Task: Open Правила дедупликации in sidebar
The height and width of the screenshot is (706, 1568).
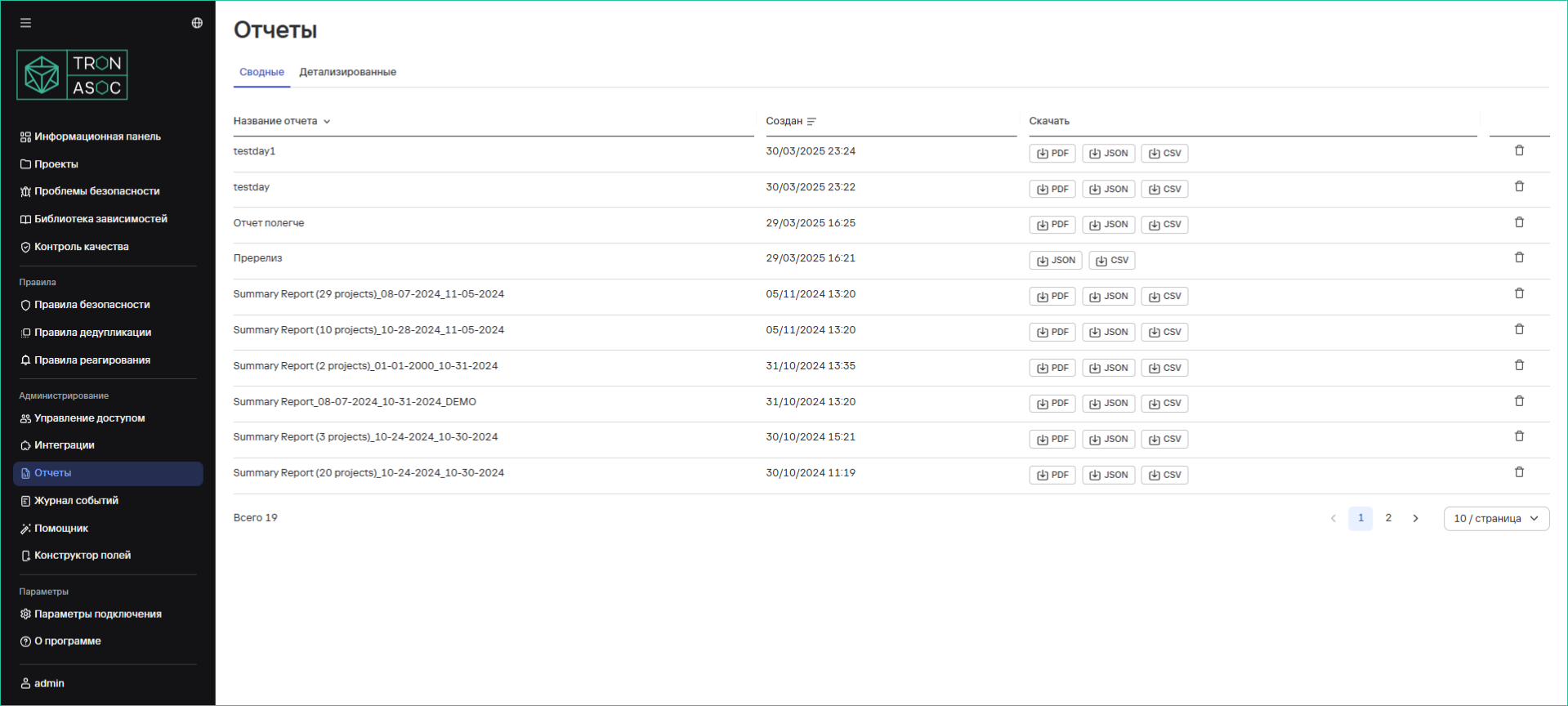Action: (92, 333)
